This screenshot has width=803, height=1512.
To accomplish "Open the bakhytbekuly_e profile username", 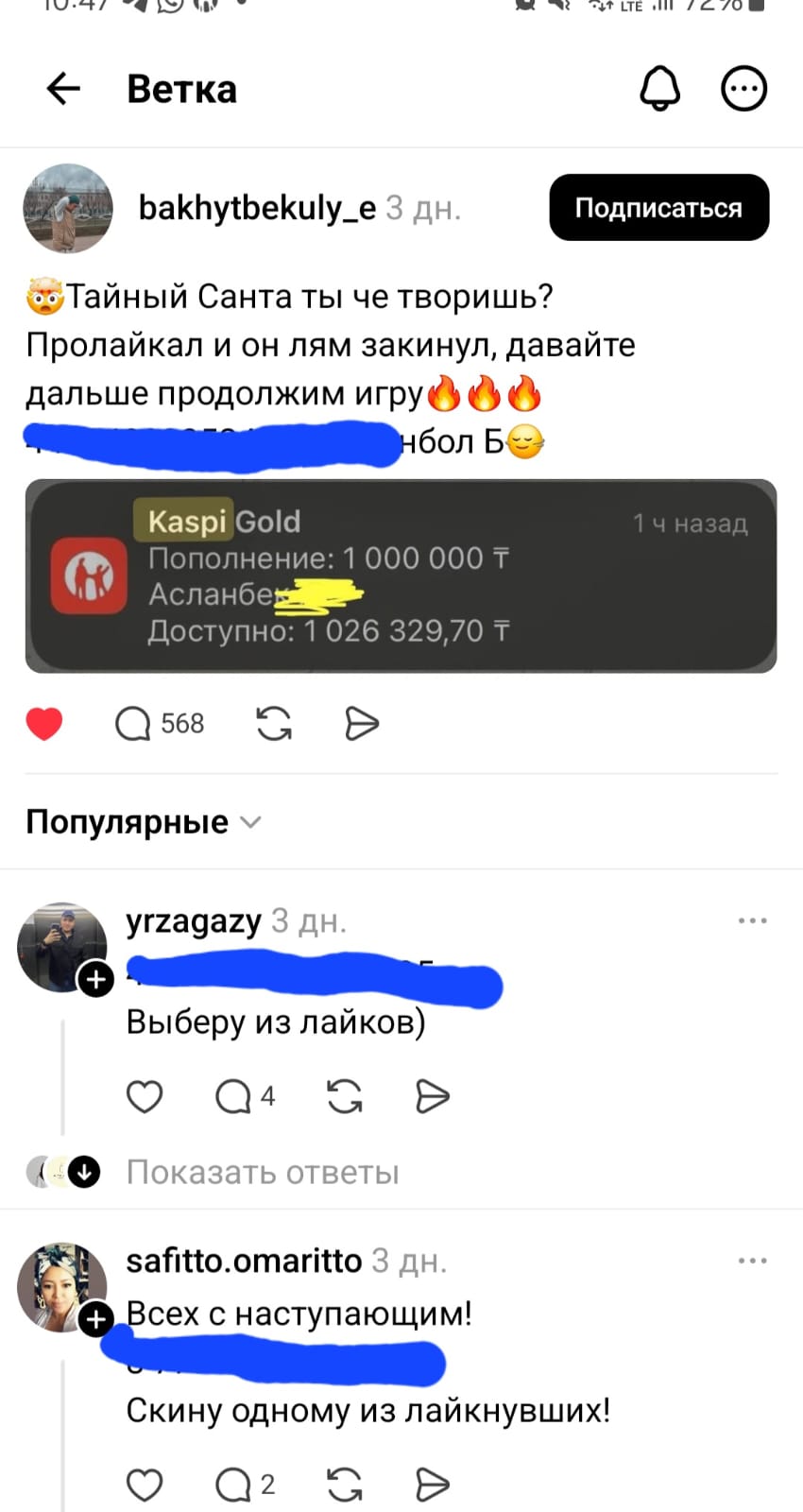I will [257, 207].
